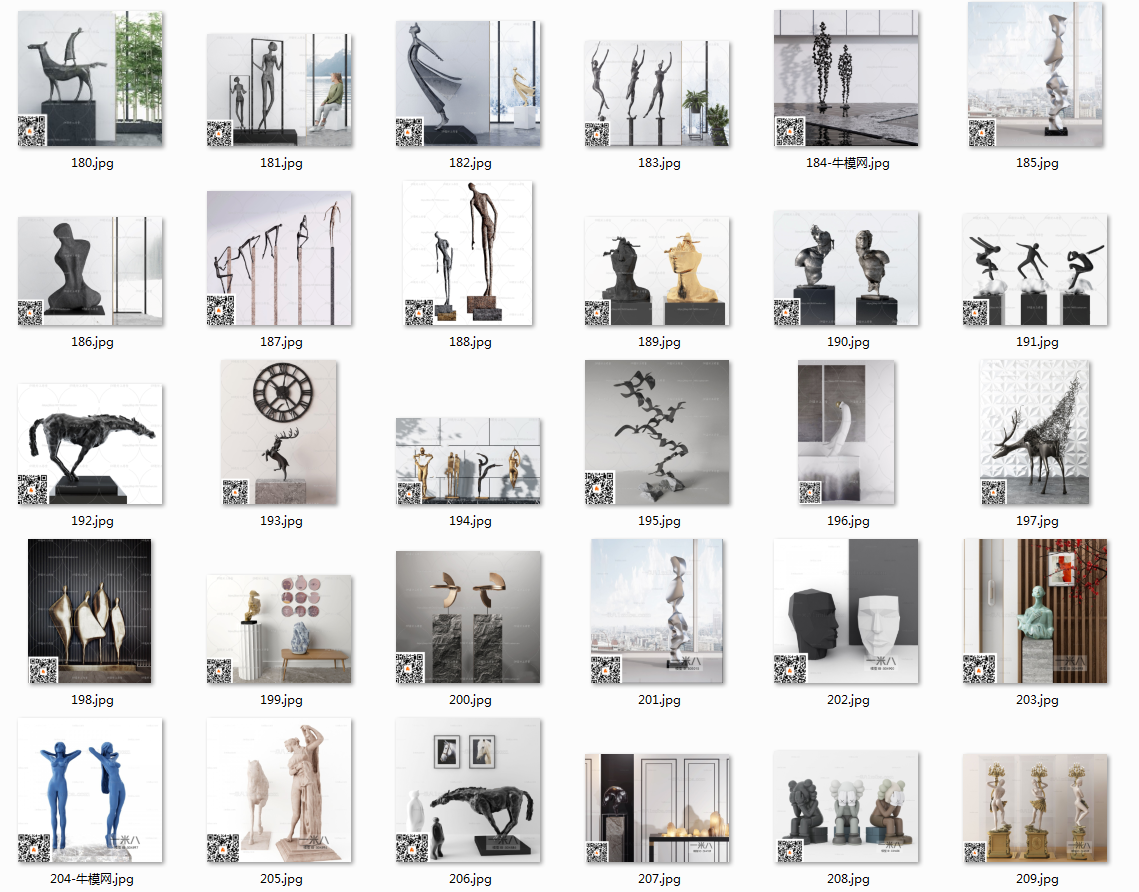The width and height of the screenshot is (1139, 892).
Task: Select the 186.jpg black torso sculpture thumbnail
Action: point(90,270)
